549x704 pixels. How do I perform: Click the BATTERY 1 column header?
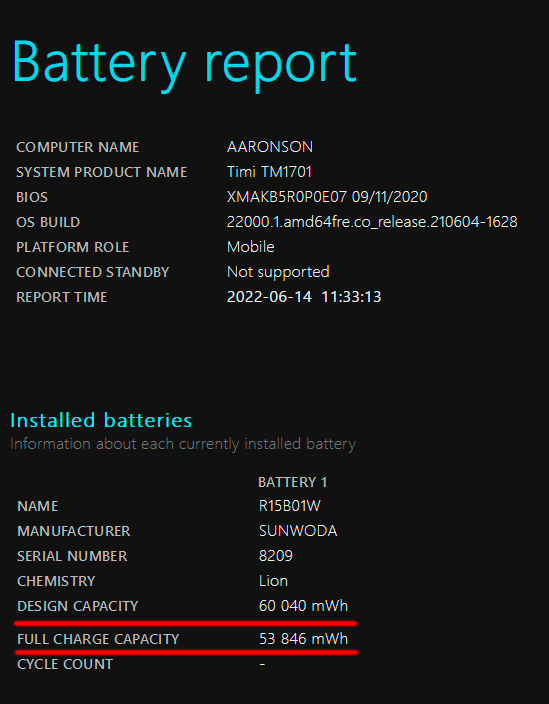coord(293,482)
